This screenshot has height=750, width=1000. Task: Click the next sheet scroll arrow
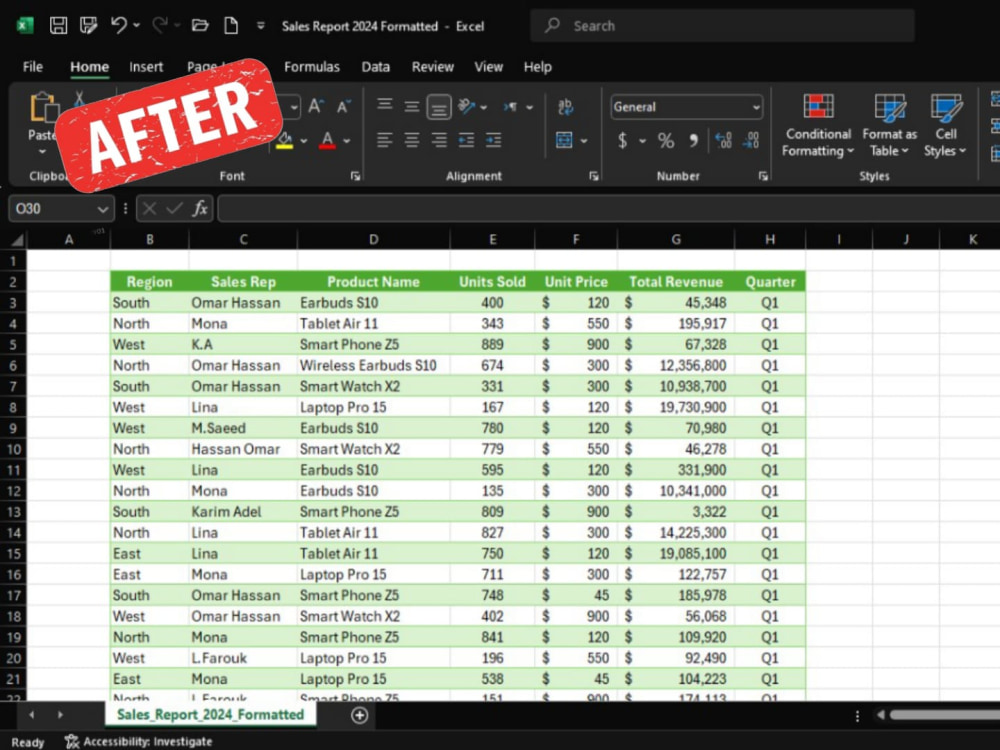pos(60,715)
